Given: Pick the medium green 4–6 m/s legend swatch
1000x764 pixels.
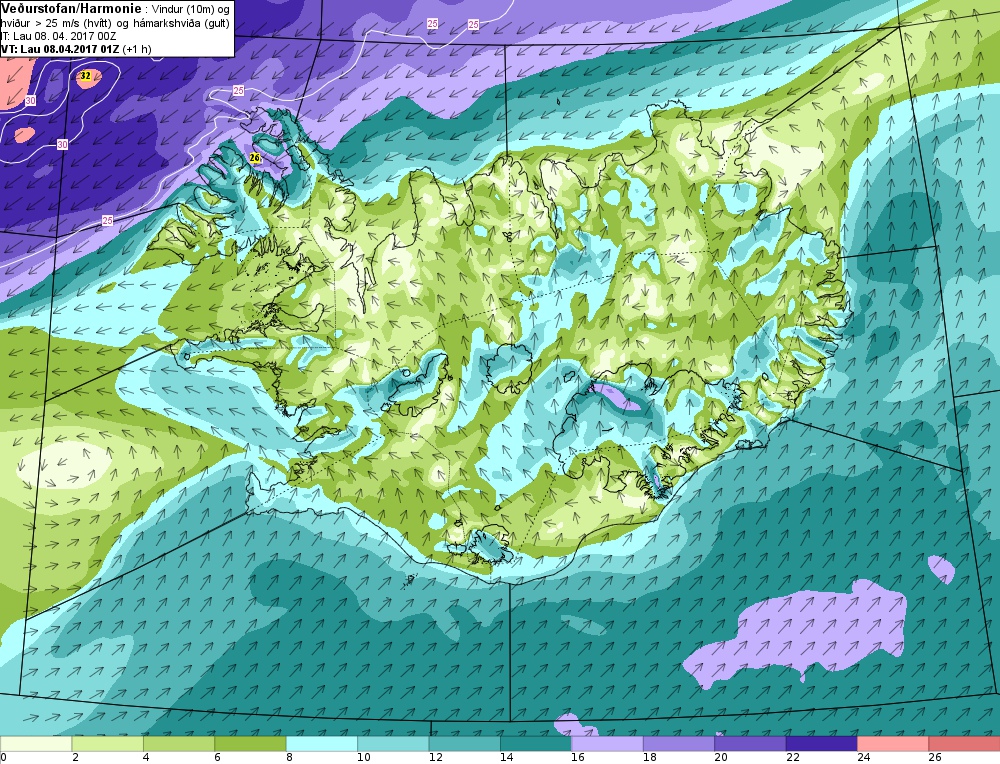Looking at the screenshot, I should [179, 743].
